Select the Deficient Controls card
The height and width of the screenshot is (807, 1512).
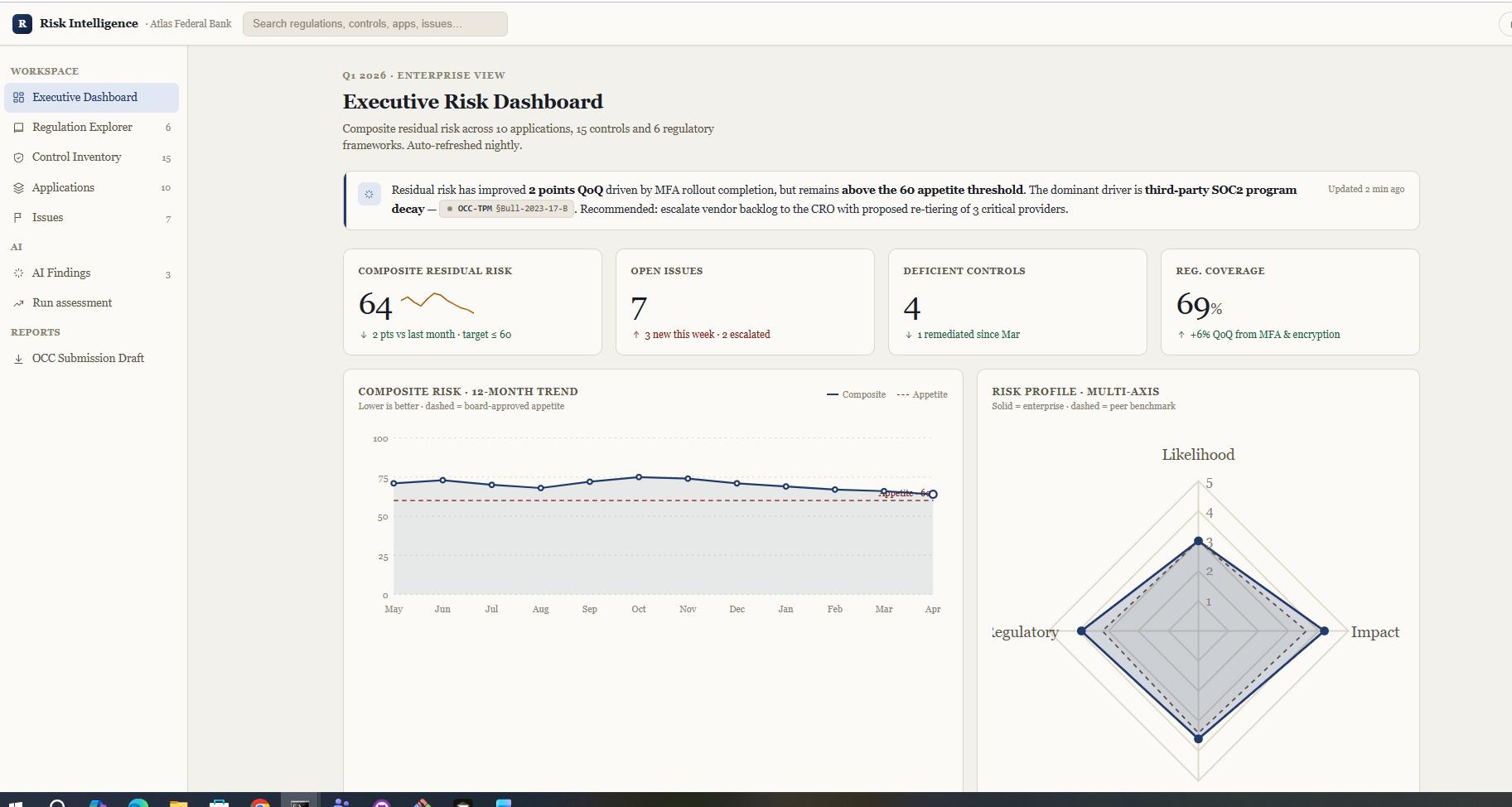click(1017, 302)
